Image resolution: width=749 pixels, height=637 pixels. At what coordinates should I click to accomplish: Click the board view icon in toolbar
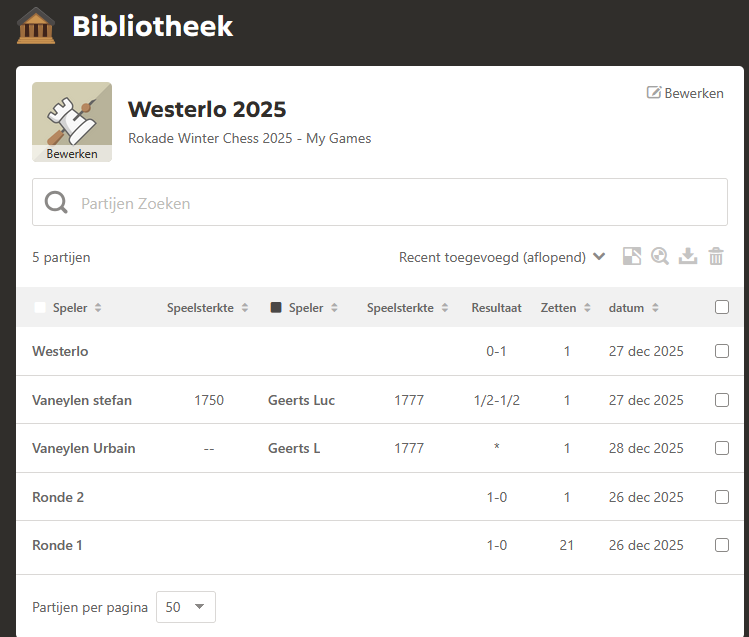[x=631, y=257]
